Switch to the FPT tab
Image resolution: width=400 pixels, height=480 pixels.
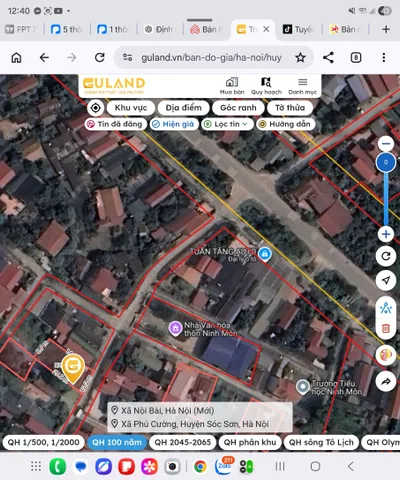click(x=21, y=29)
